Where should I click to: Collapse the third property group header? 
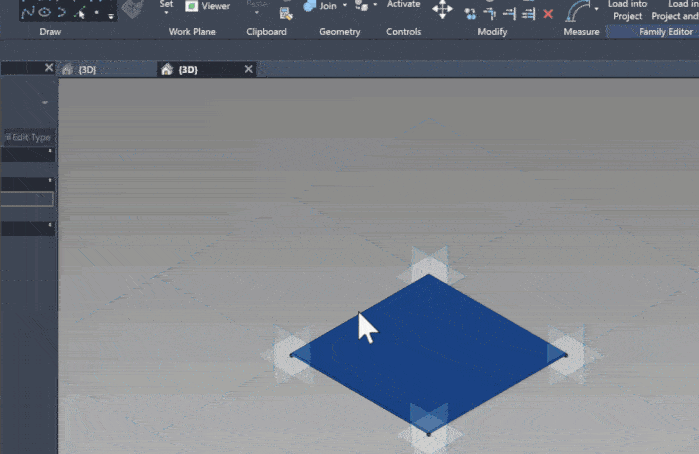50,225
